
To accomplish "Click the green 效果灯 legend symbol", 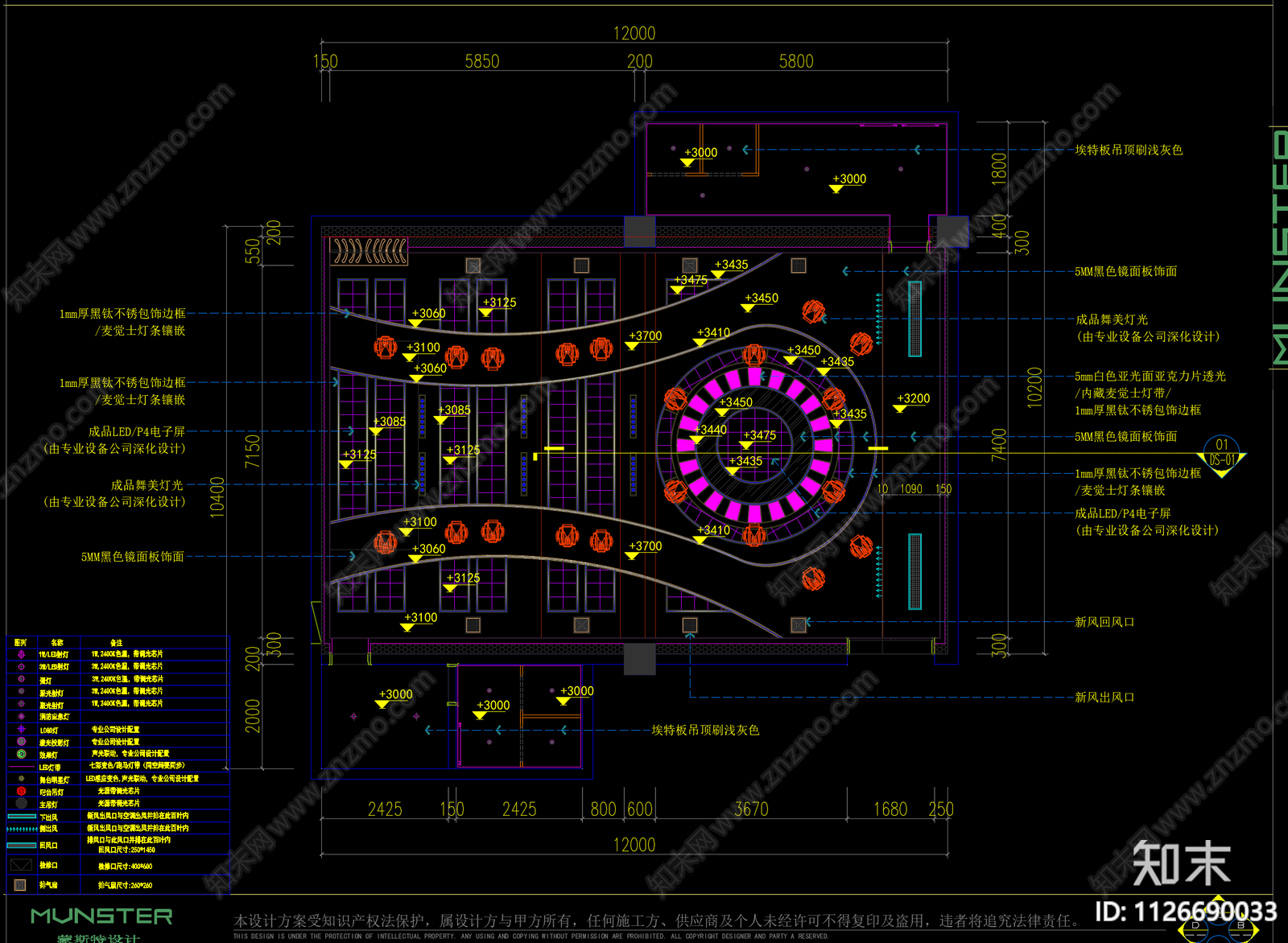I will coord(21,754).
